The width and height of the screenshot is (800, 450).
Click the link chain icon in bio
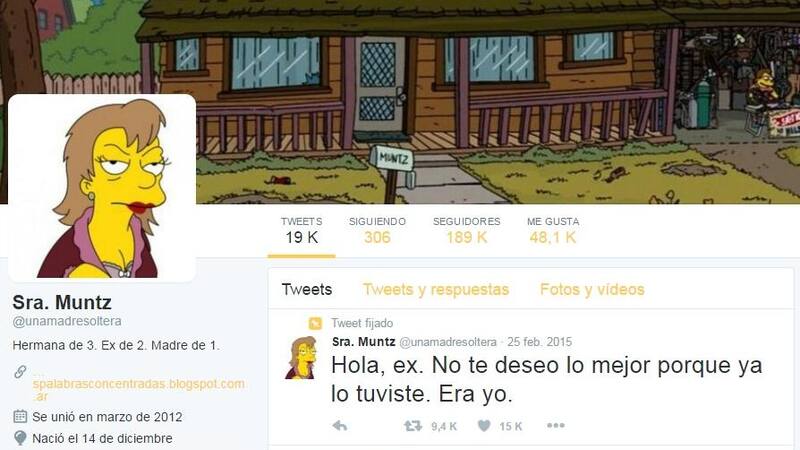(x=20, y=372)
